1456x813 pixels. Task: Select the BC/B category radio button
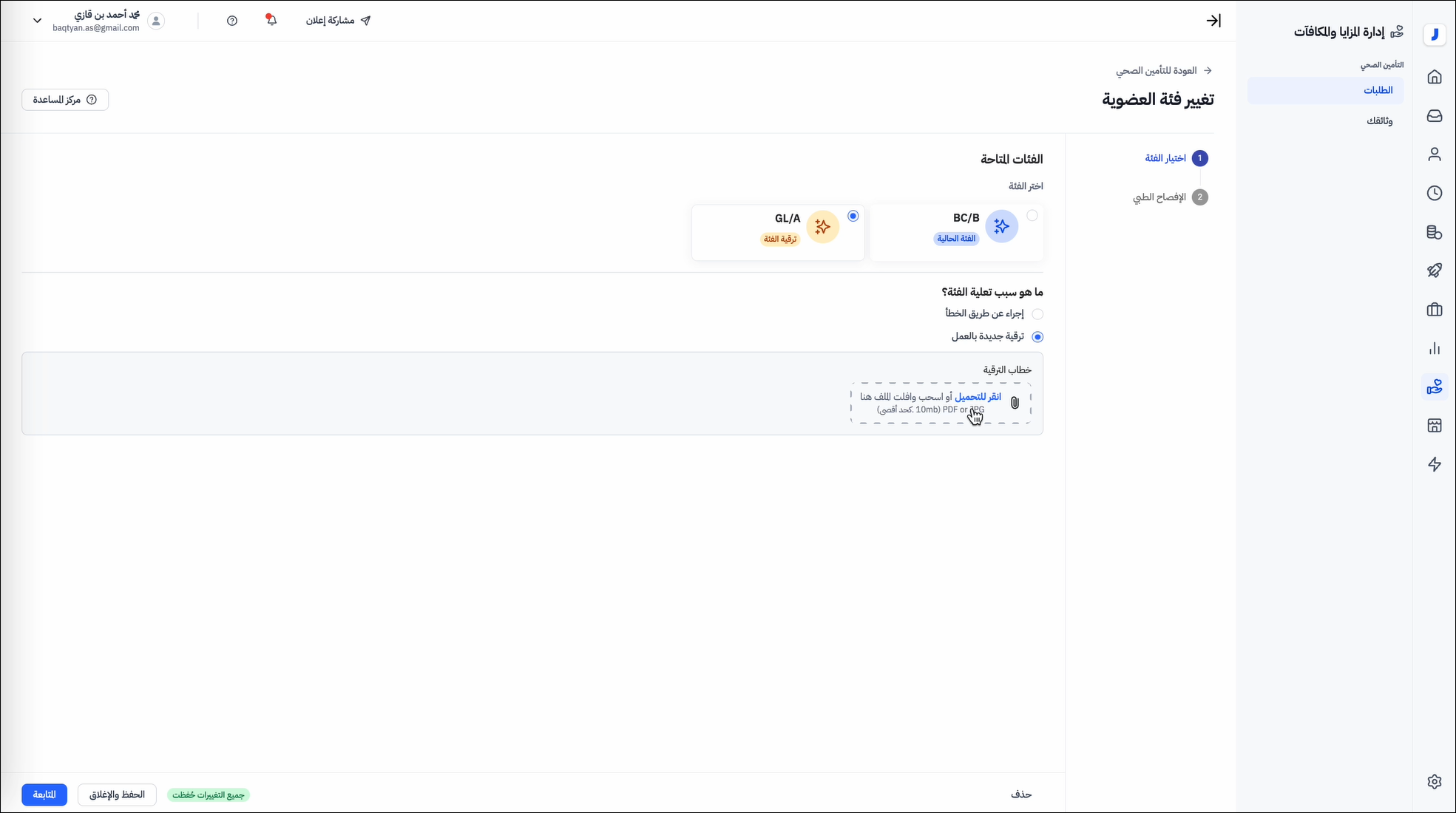pyautogui.click(x=1032, y=216)
